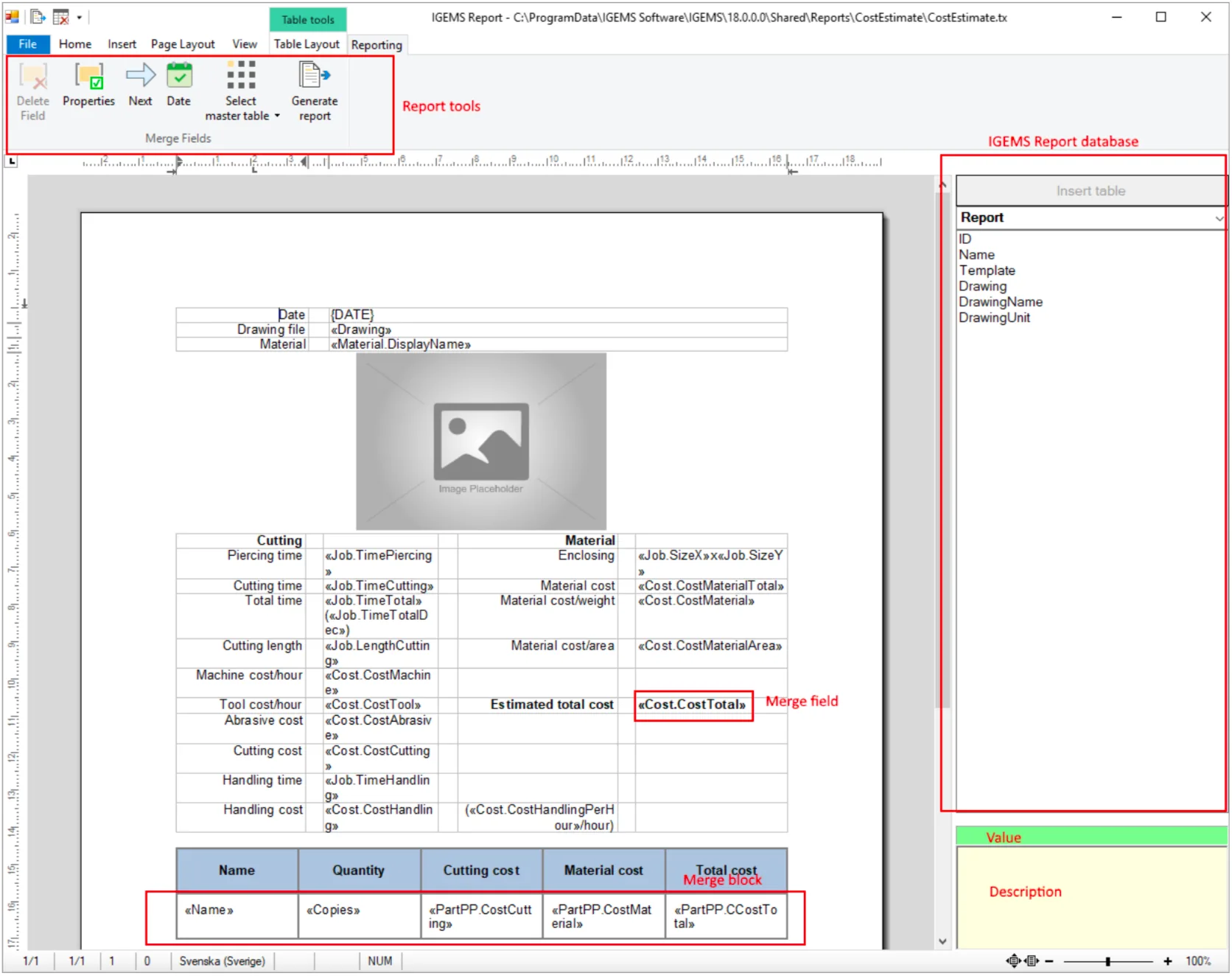Open the File menu
The image size is (1232, 976).
click(28, 44)
